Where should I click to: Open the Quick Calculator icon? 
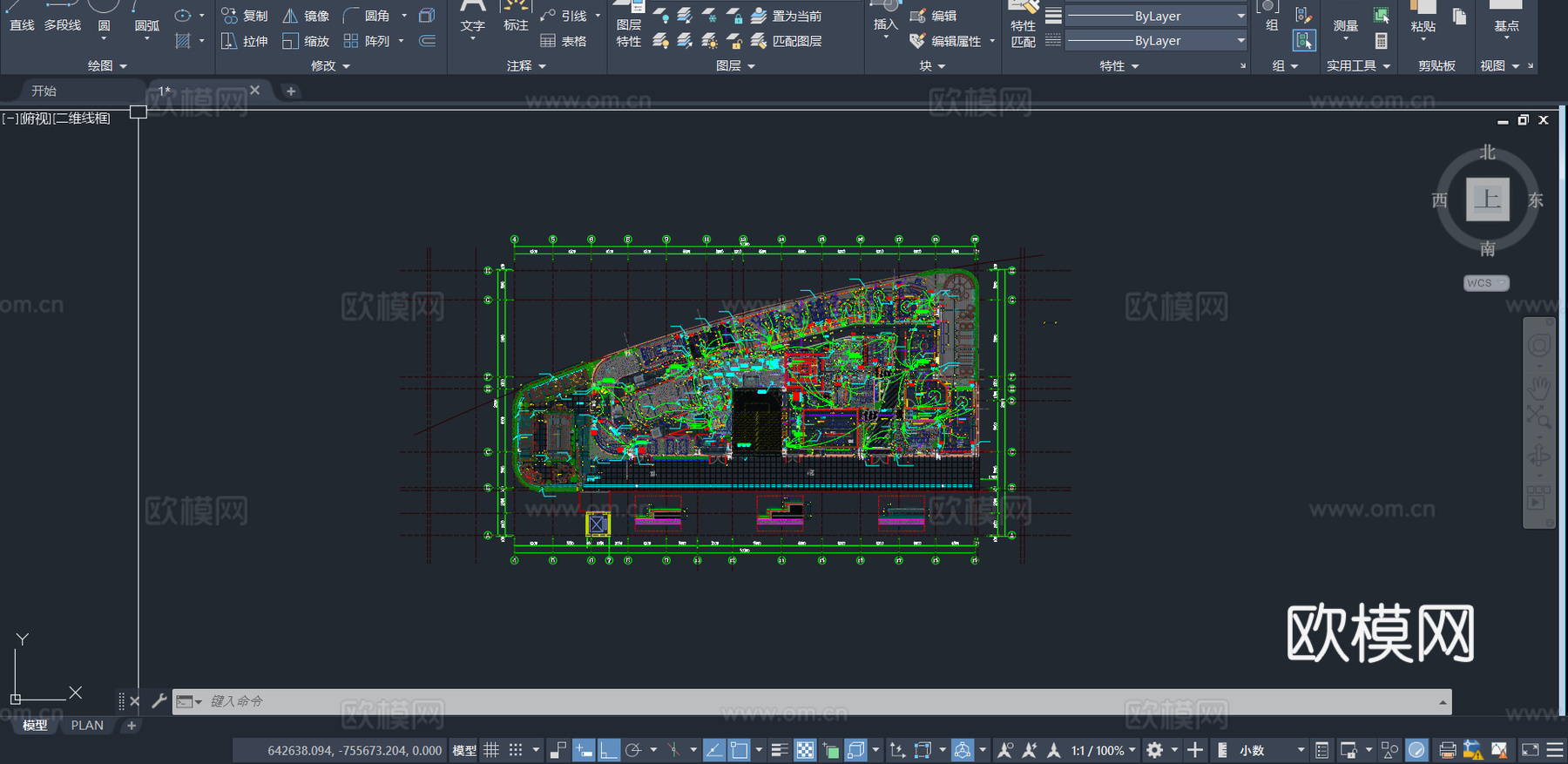click(1382, 41)
